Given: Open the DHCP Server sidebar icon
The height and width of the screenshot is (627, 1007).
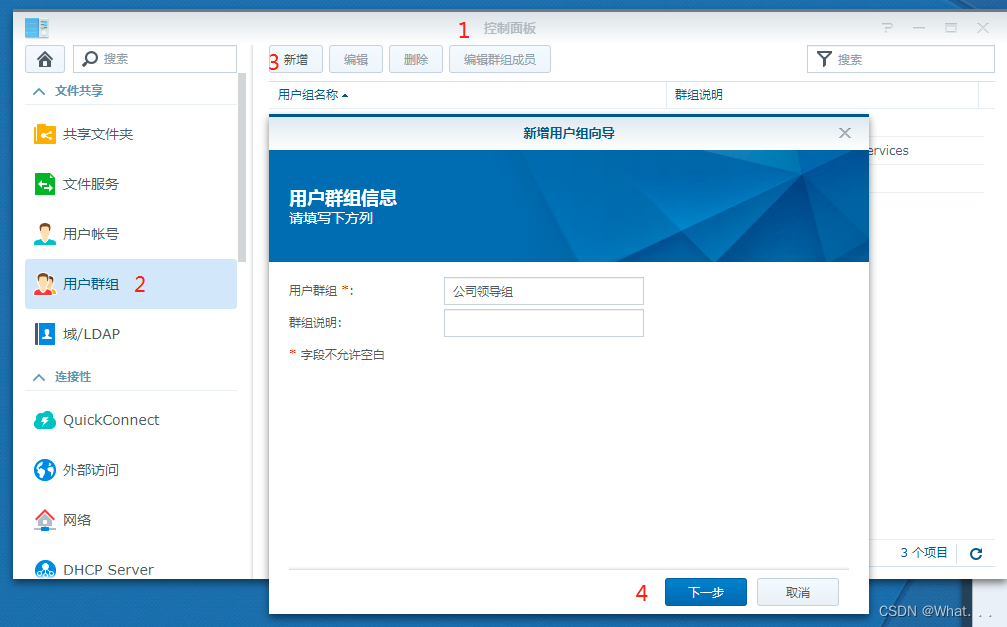Looking at the screenshot, I should [45, 569].
